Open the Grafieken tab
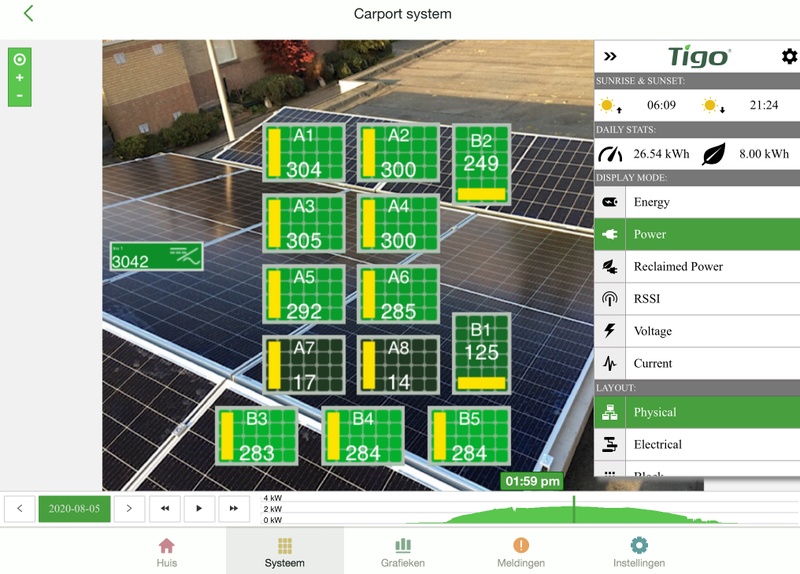The height and width of the screenshot is (574, 800). (403, 552)
